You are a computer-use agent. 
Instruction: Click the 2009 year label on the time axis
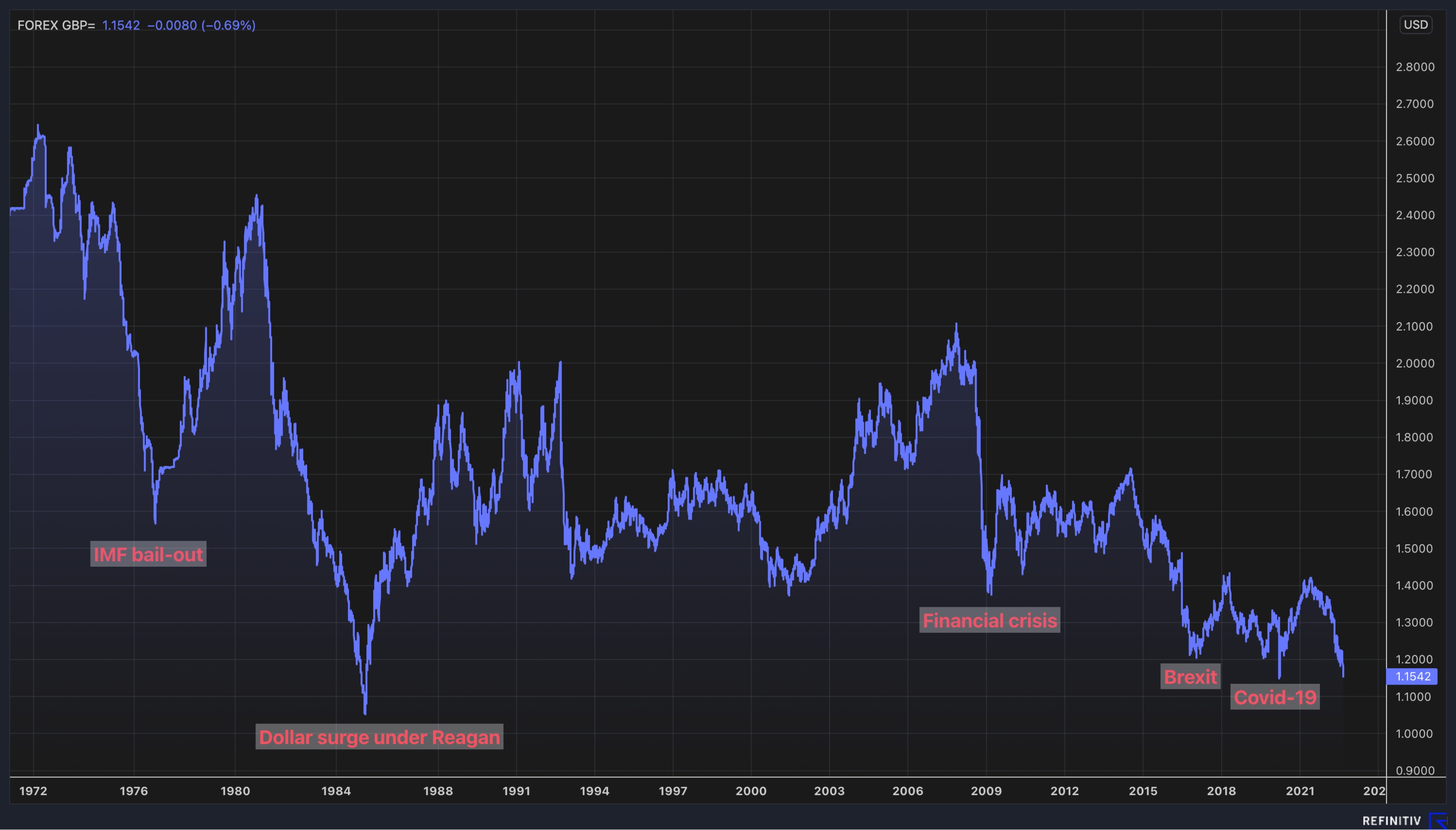click(x=986, y=791)
